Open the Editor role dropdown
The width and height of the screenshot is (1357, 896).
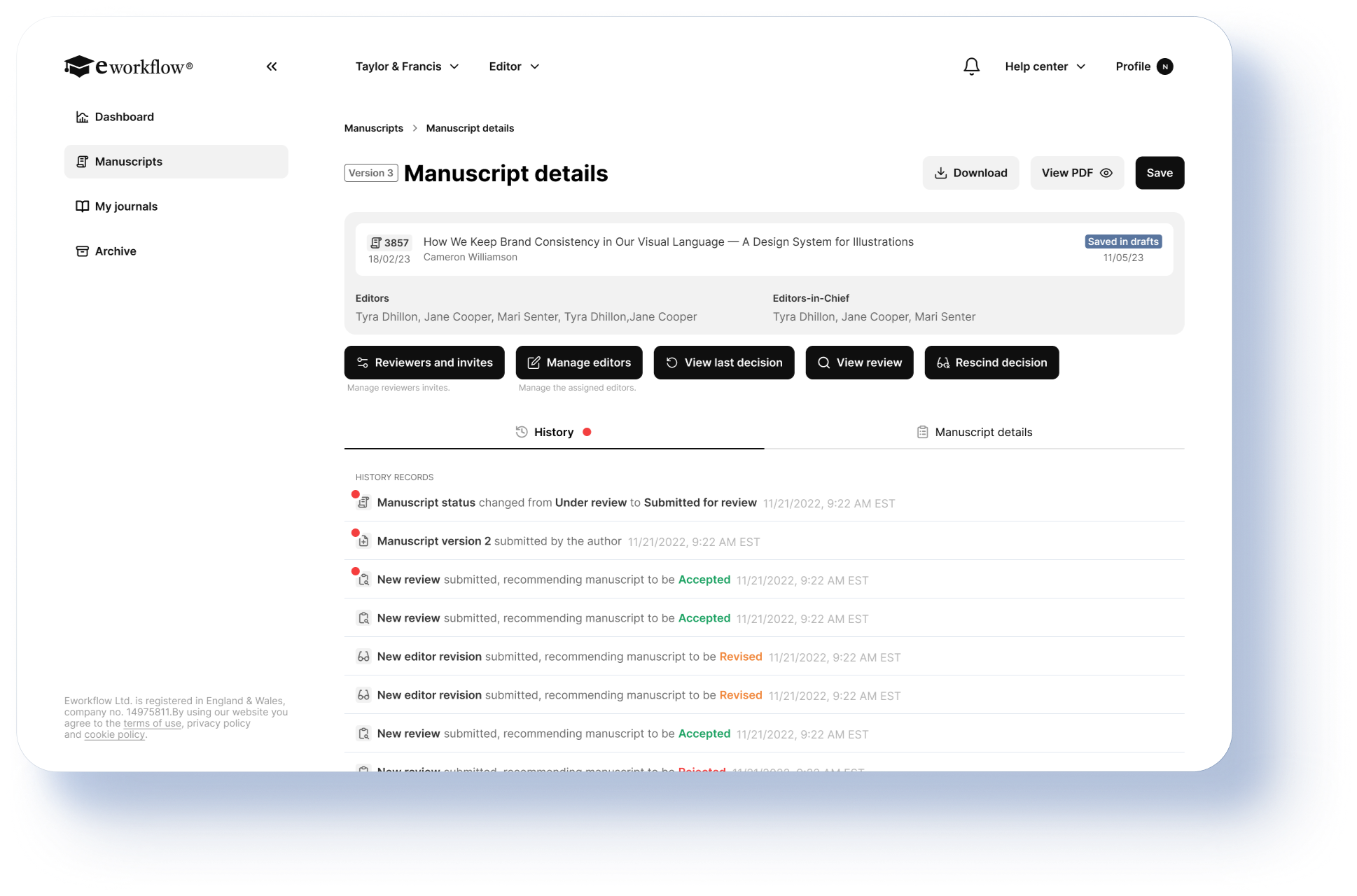(x=514, y=66)
